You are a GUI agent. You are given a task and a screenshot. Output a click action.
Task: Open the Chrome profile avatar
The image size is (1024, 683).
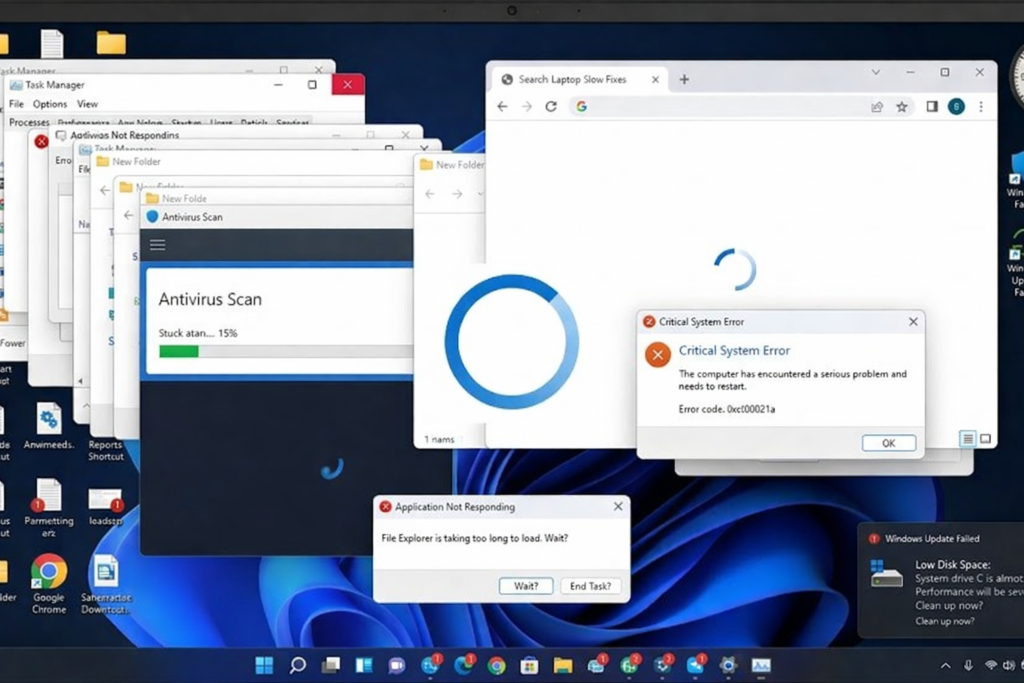pyautogui.click(x=956, y=107)
